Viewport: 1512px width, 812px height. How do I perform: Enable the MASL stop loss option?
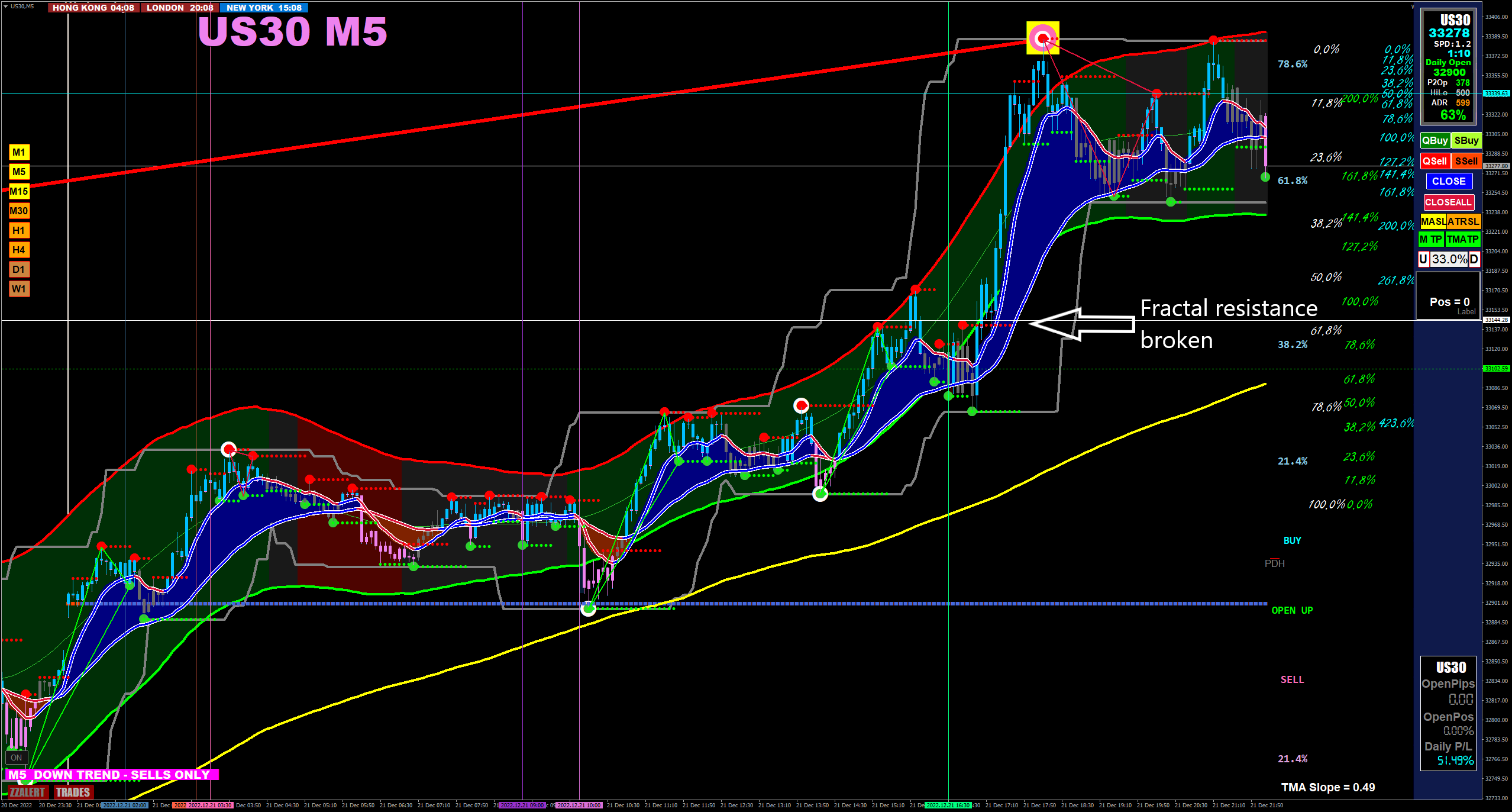(x=1433, y=221)
